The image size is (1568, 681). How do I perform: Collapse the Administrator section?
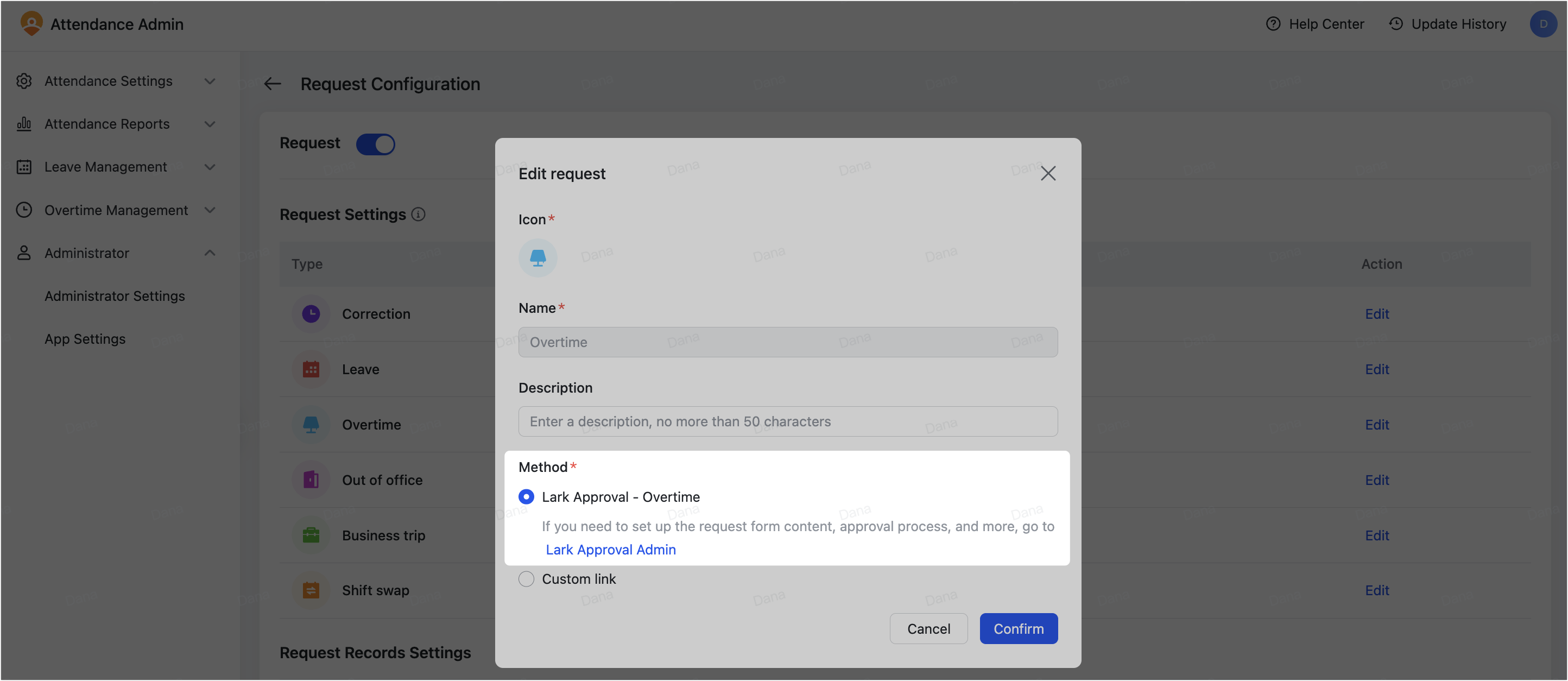point(210,253)
